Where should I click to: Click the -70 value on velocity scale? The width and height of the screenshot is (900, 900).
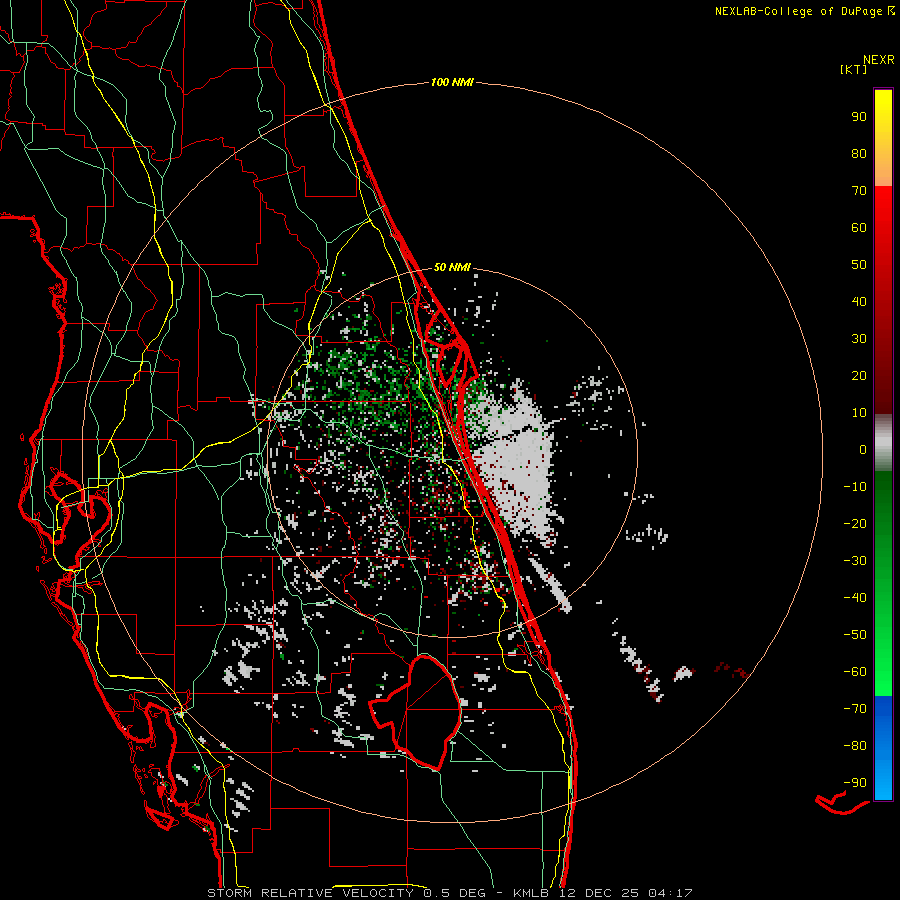tap(855, 709)
